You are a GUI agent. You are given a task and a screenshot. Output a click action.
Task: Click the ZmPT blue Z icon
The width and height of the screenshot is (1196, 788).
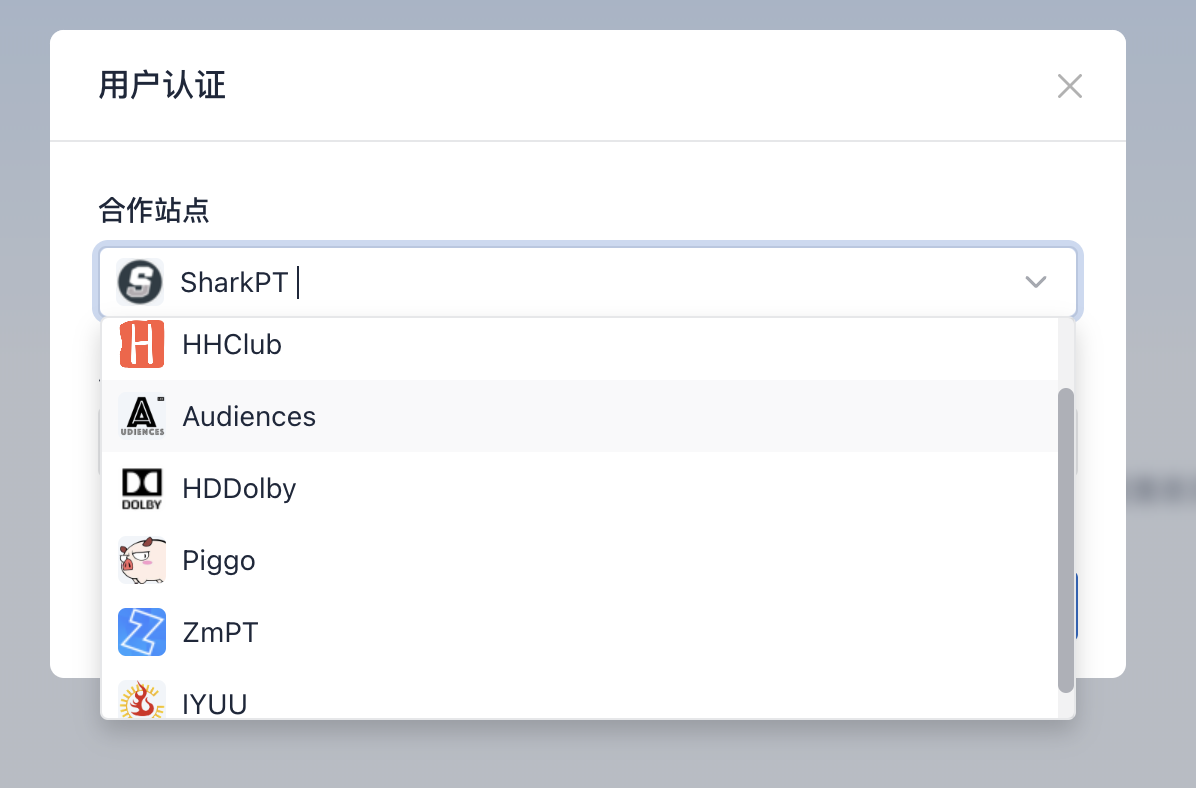[x=141, y=632]
